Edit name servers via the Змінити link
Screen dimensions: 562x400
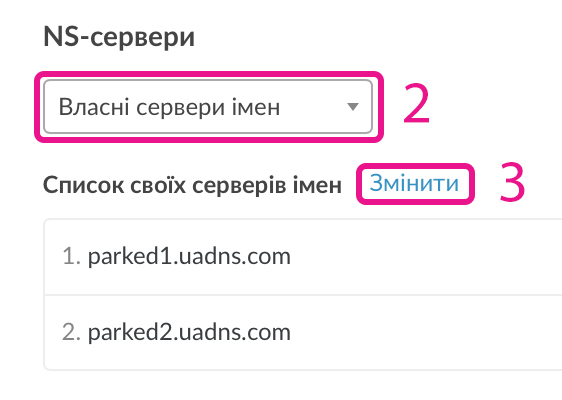(x=414, y=183)
